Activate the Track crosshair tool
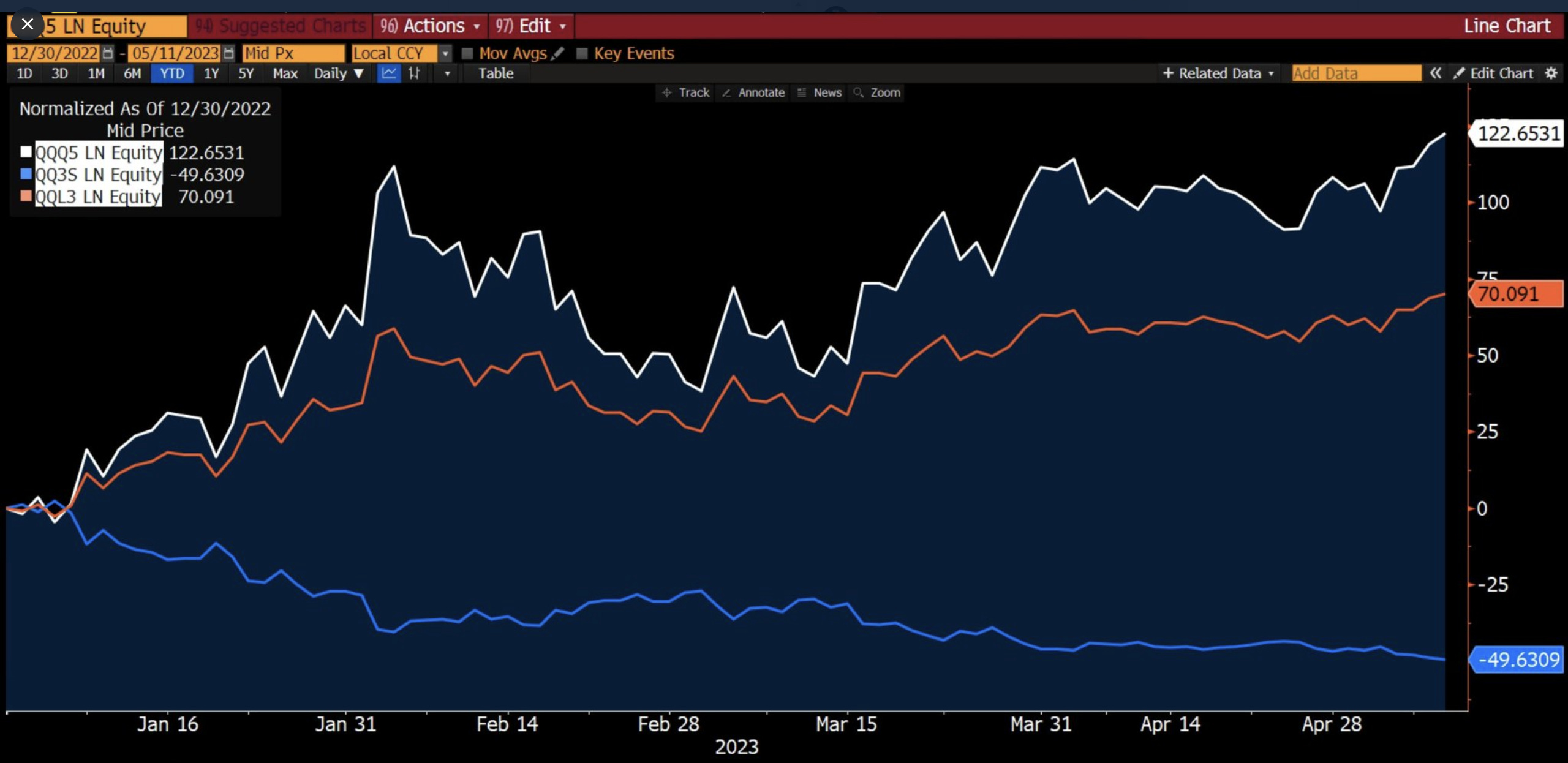The image size is (1568, 763). 685,92
